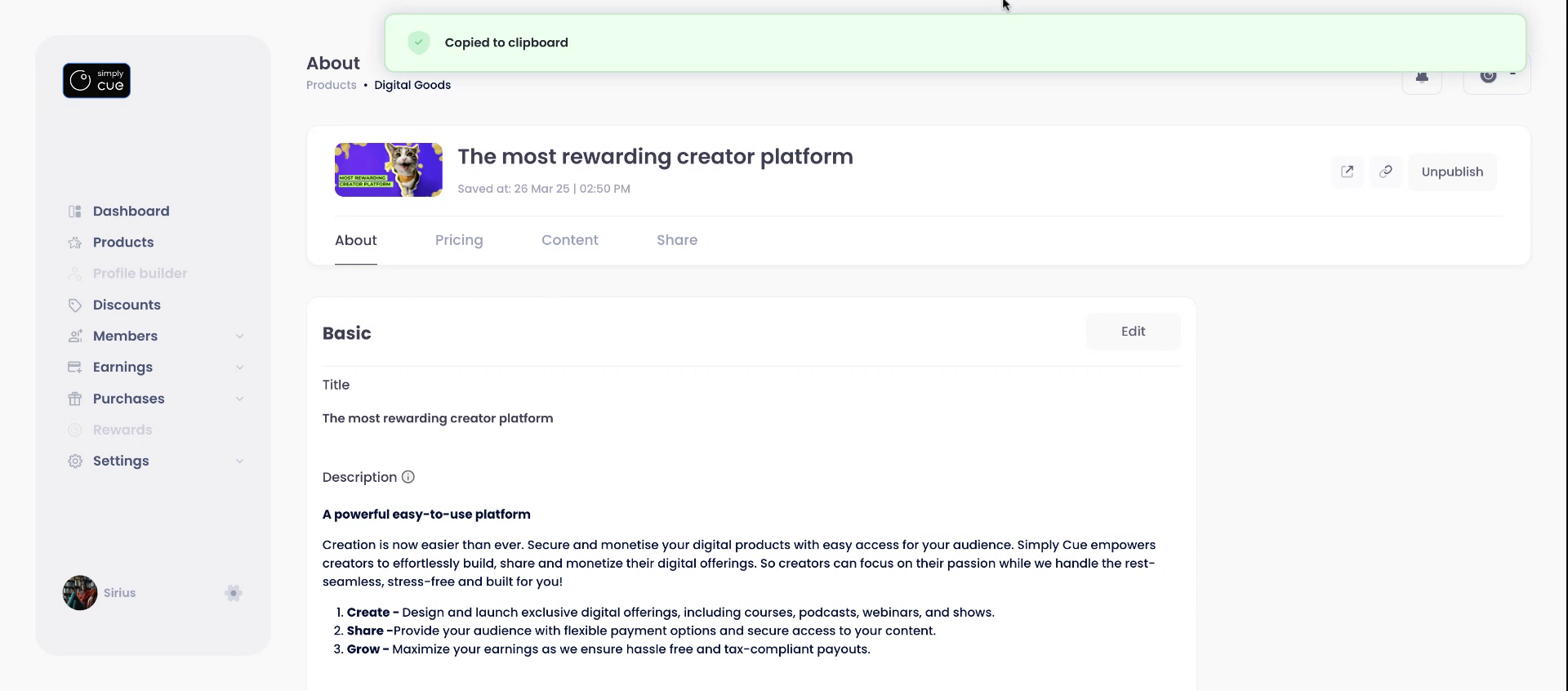Screen dimensions: 1568x691
Task: Click the Description info icon
Action: coord(408,477)
